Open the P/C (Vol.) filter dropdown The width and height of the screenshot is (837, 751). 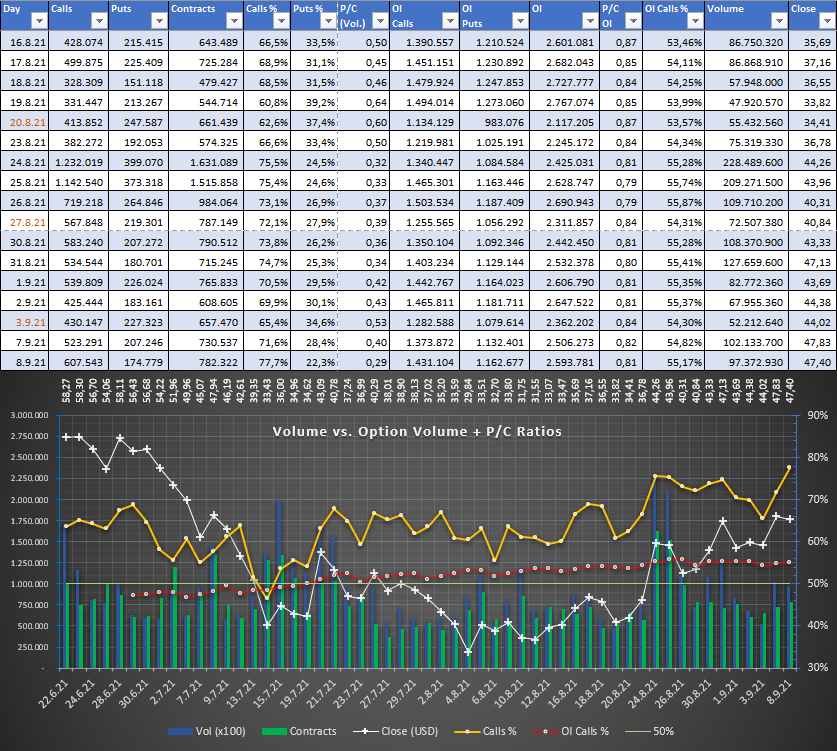pos(380,21)
